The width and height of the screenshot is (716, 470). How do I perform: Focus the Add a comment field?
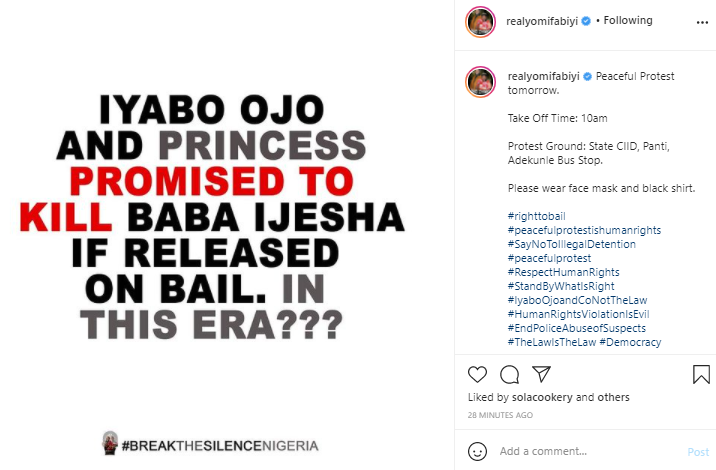pyautogui.click(x=585, y=451)
